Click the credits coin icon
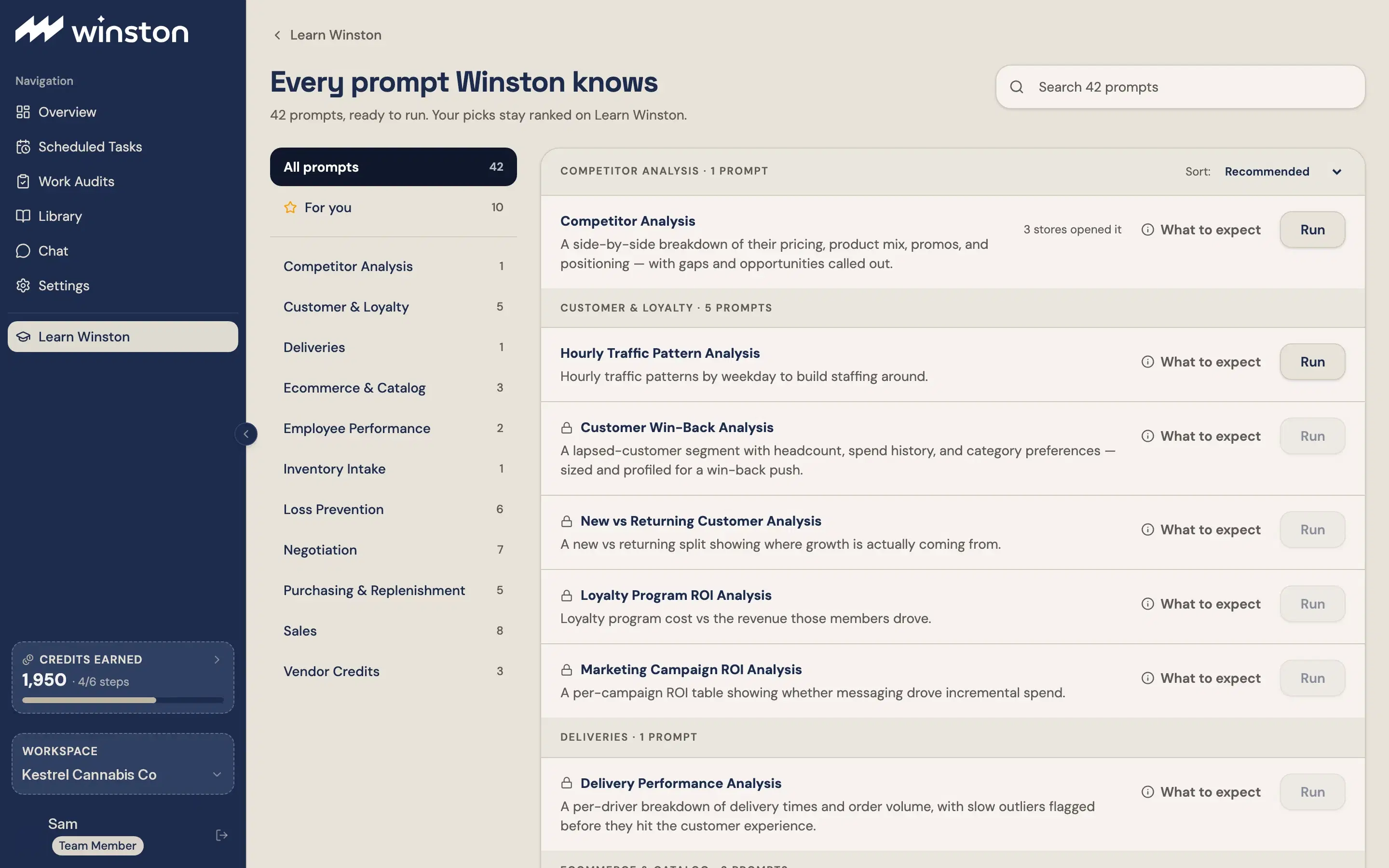Screen dimensions: 1389x868 point(27,660)
